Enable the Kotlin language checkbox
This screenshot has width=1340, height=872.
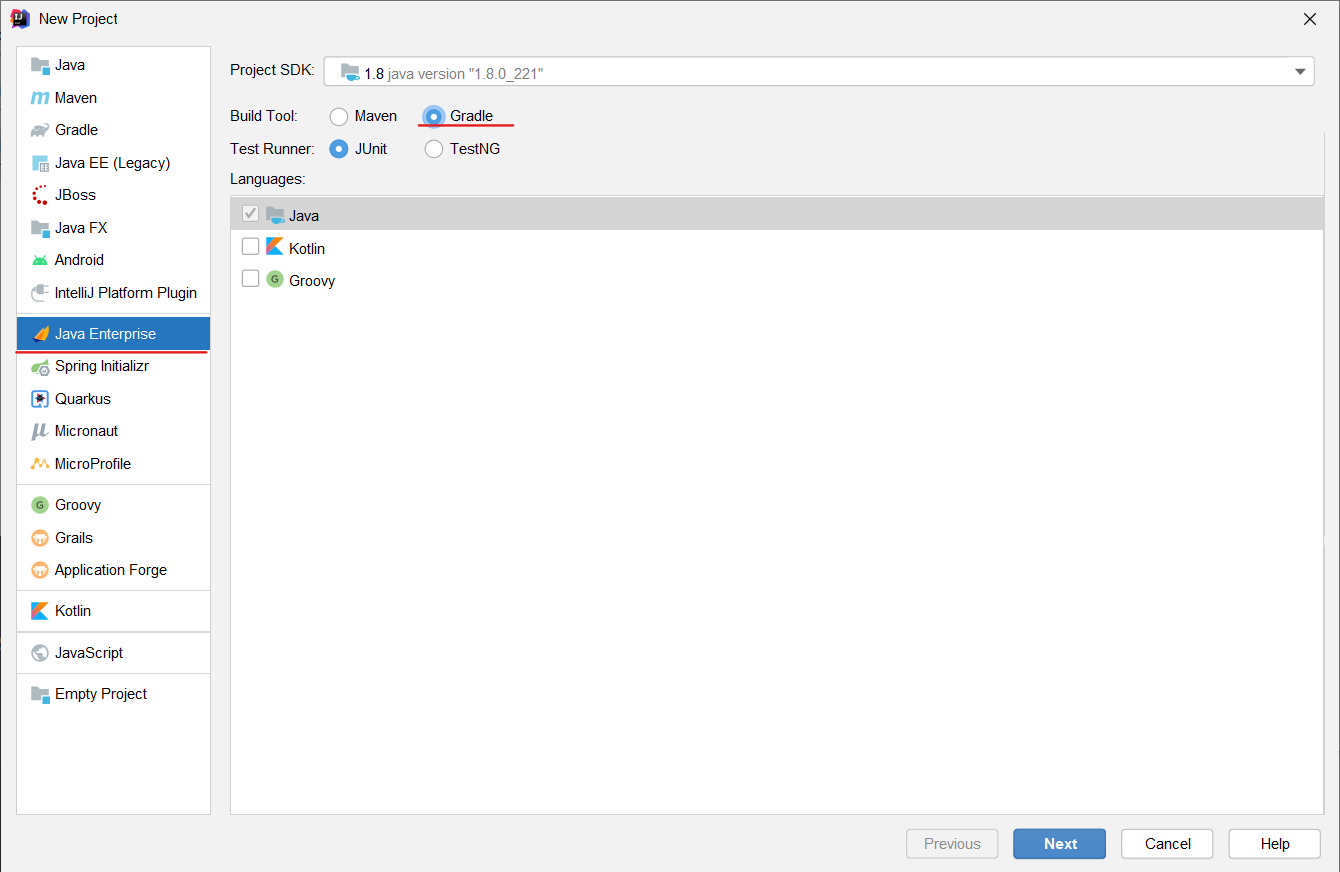pyautogui.click(x=250, y=247)
